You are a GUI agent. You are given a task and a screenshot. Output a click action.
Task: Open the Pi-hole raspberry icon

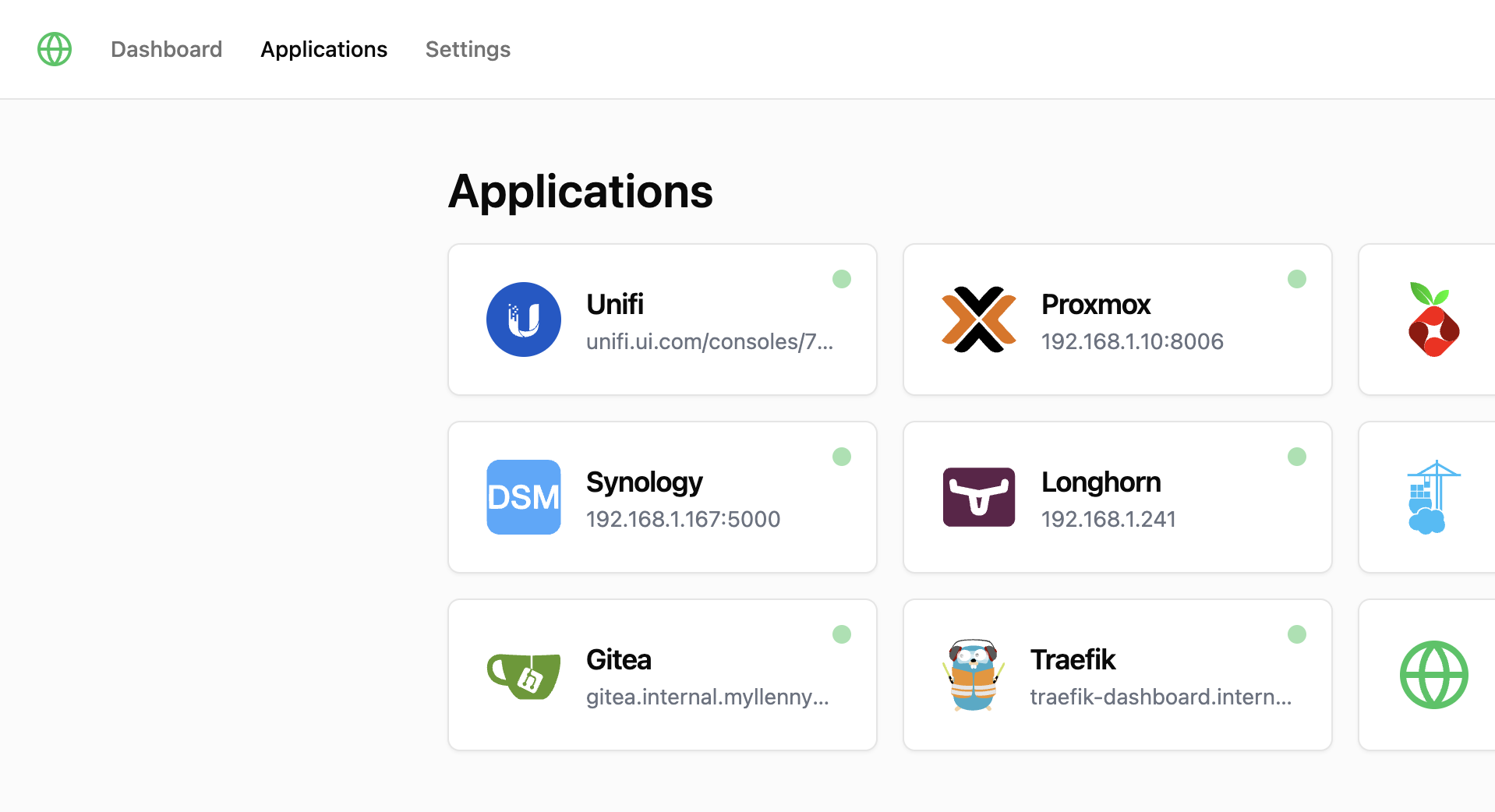click(x=1433, y=320)
